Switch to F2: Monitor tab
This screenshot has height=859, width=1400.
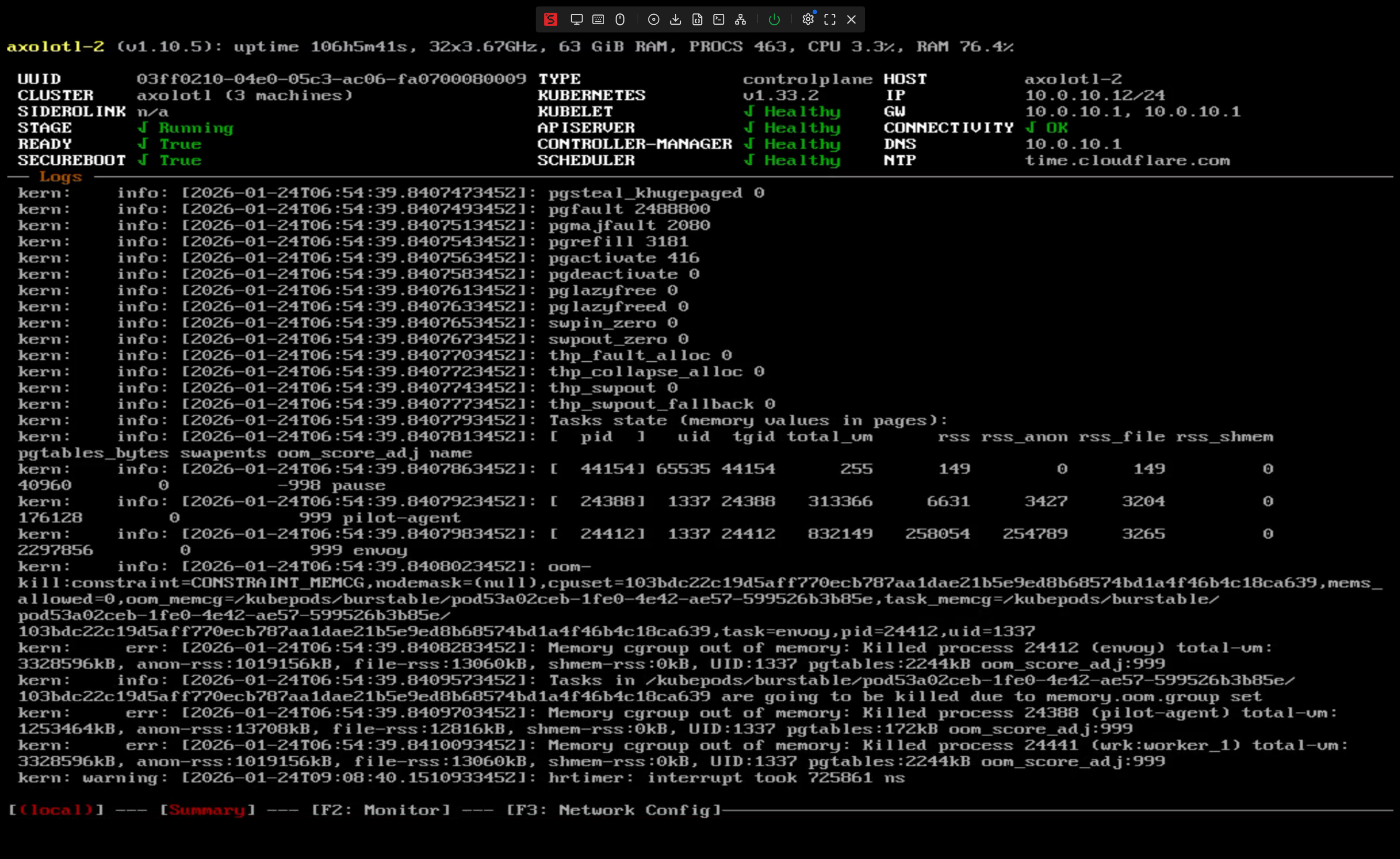pyautogui.click(x=380, y=810)
